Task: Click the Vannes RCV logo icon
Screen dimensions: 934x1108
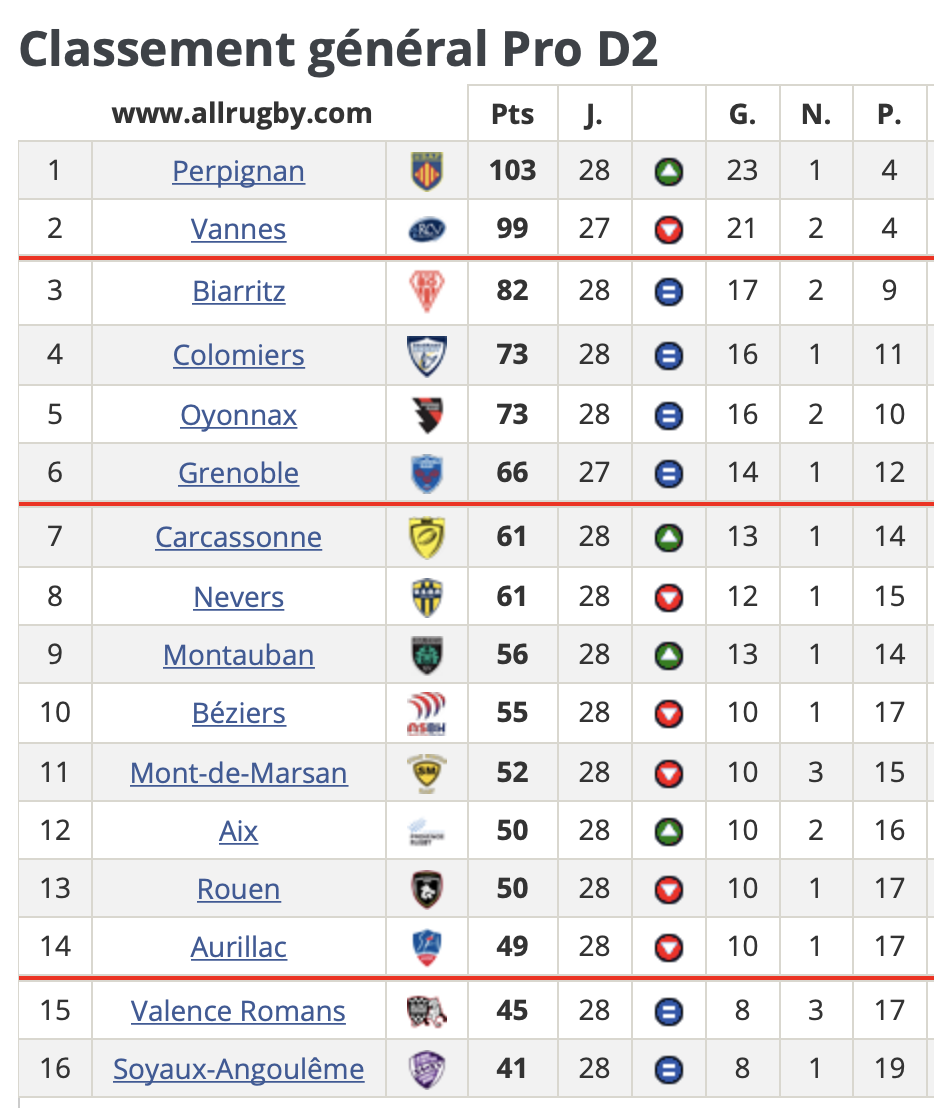Action: click(427, 229)
